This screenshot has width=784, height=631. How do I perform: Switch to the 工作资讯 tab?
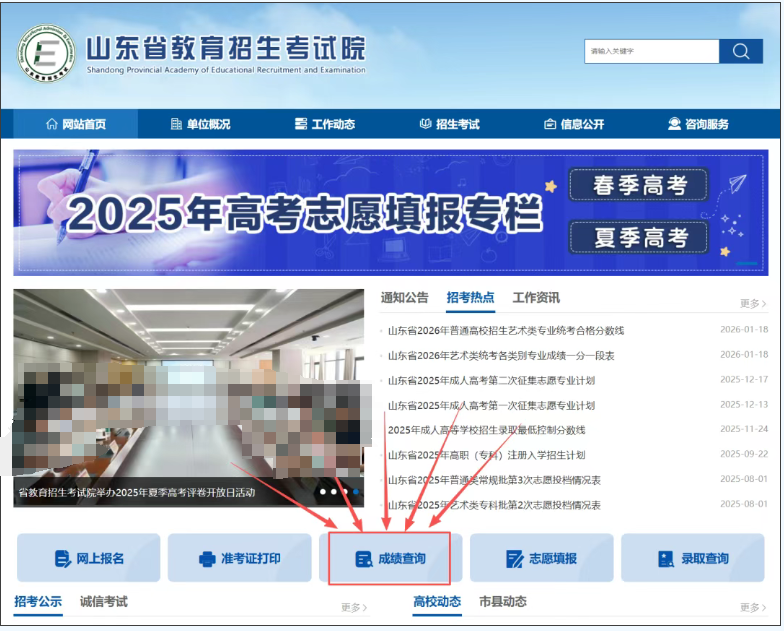[536, 298]
